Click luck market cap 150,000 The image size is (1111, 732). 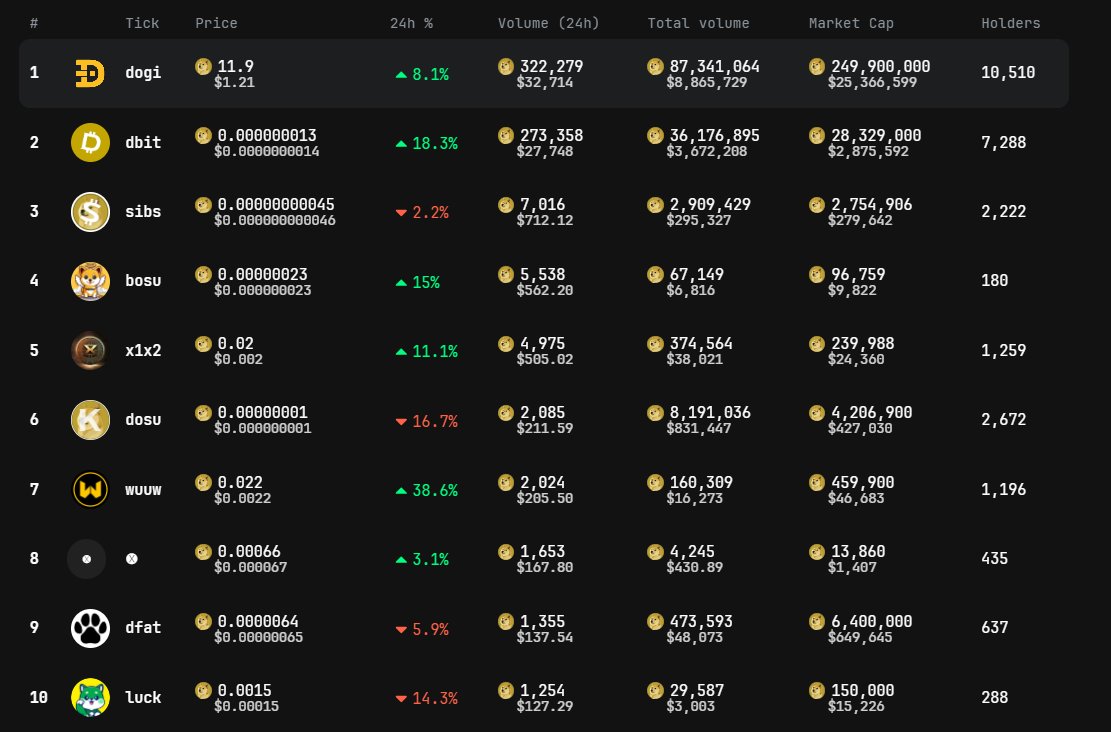coord(862,690)
